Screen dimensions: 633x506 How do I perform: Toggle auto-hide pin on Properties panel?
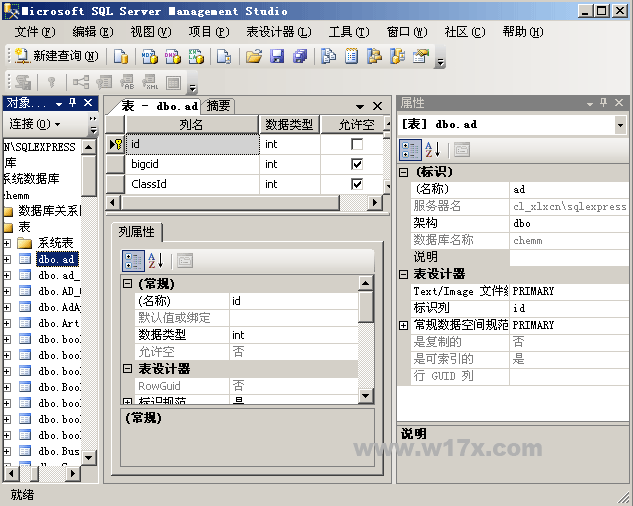tap(604, 103)
